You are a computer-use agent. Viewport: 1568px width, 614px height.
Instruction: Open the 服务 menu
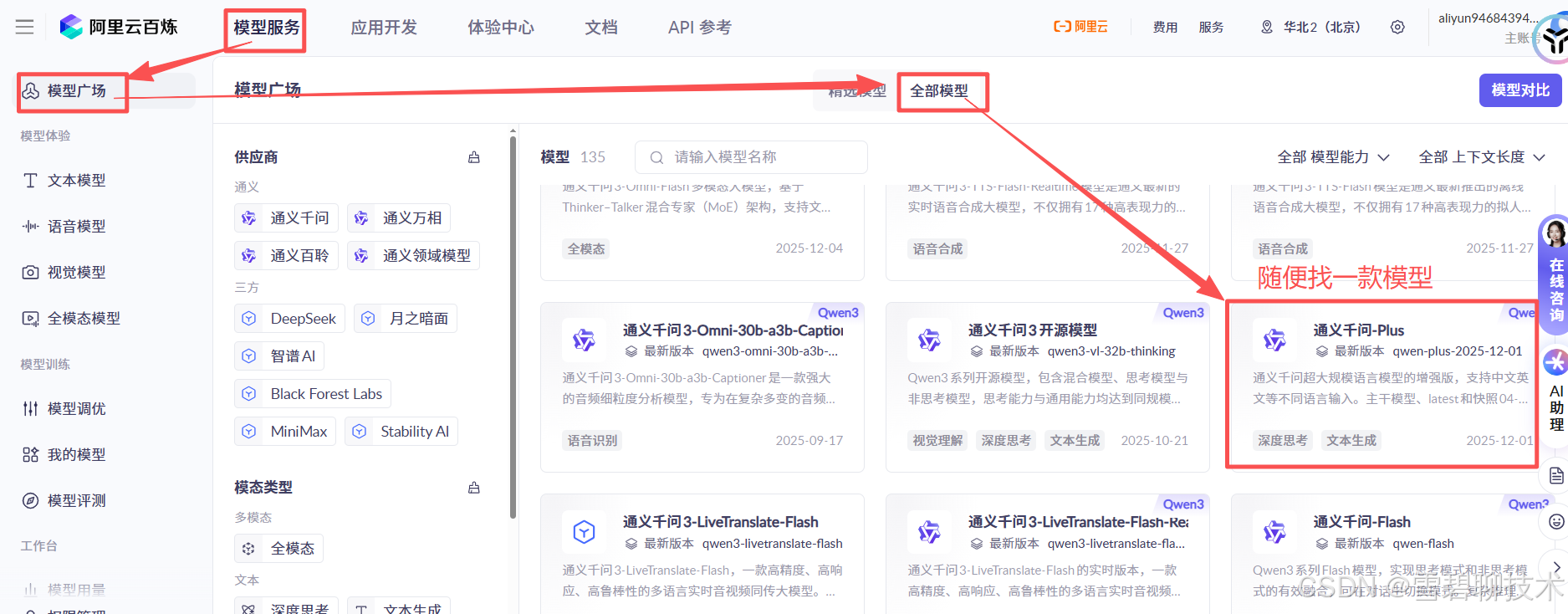1211,28
